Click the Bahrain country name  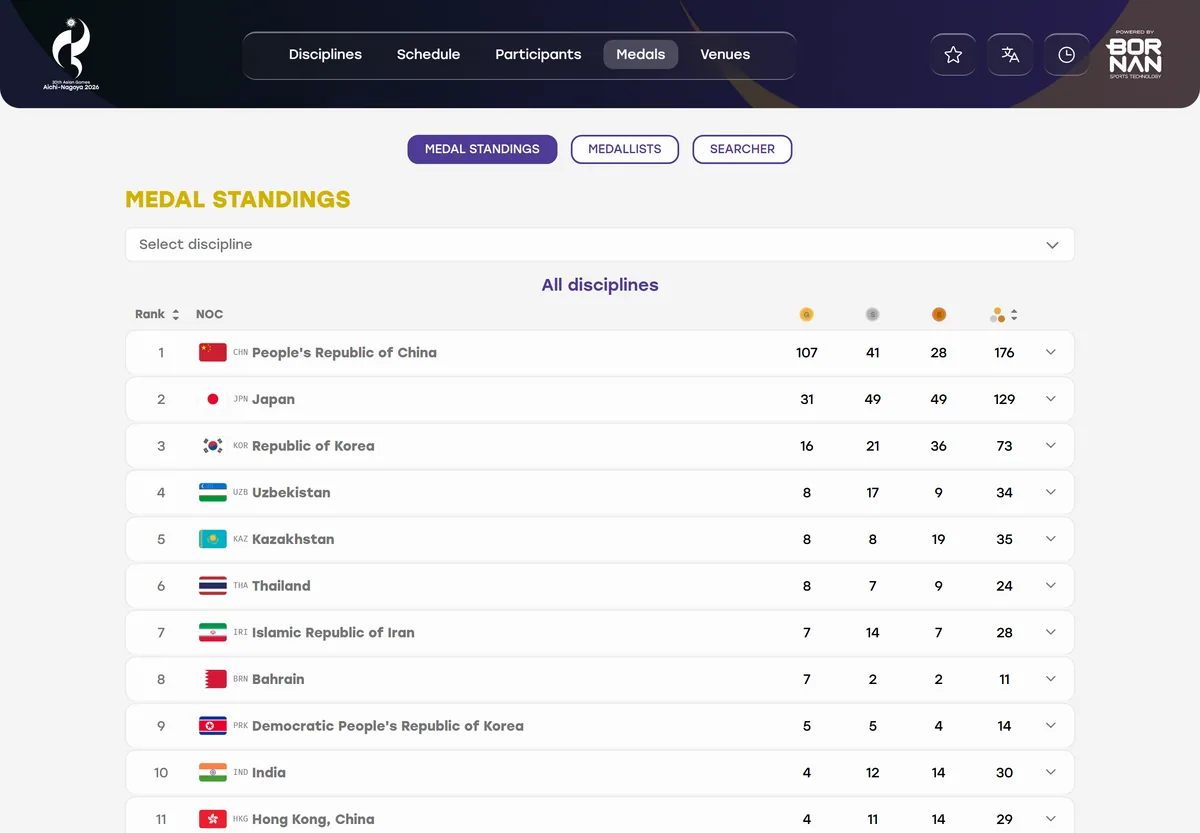tap(278, 679)
